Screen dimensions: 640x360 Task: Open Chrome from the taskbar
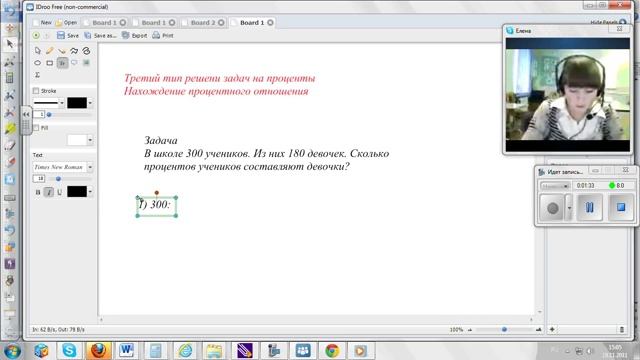(332, 351)
